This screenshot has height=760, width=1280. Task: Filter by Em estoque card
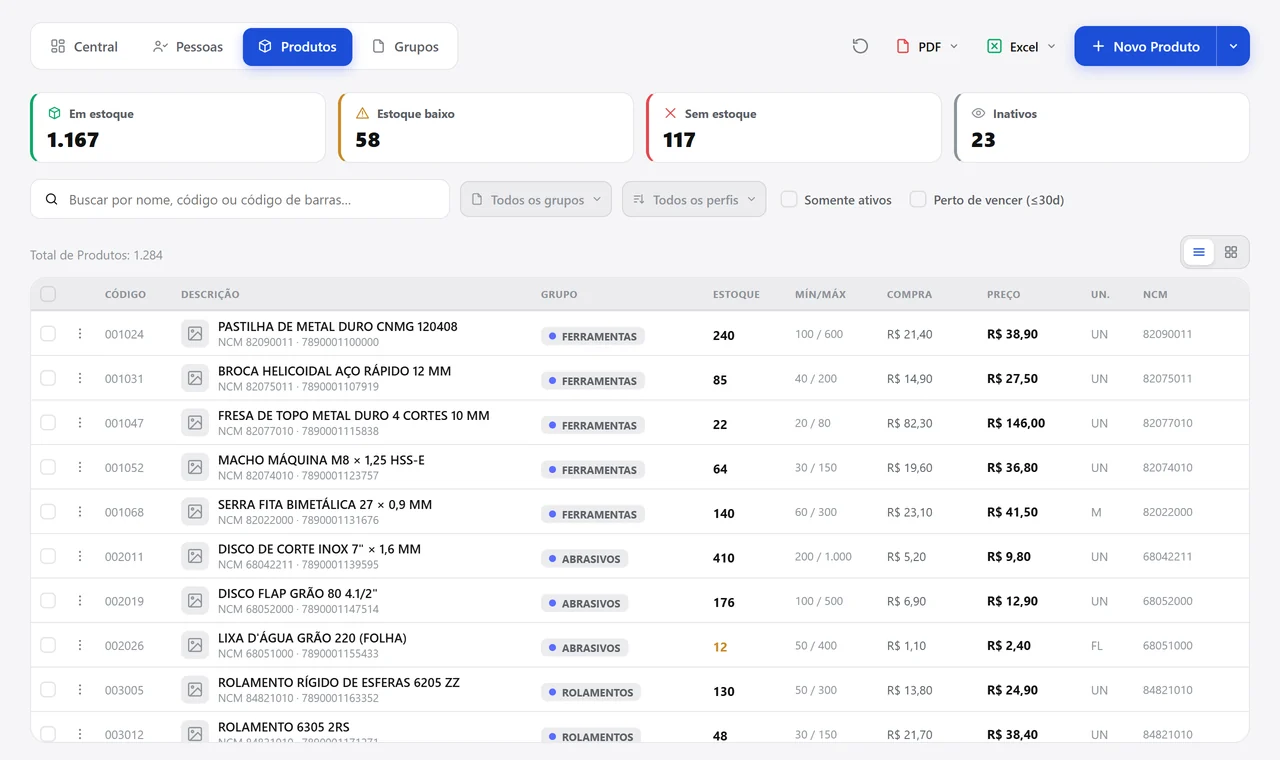178,128
